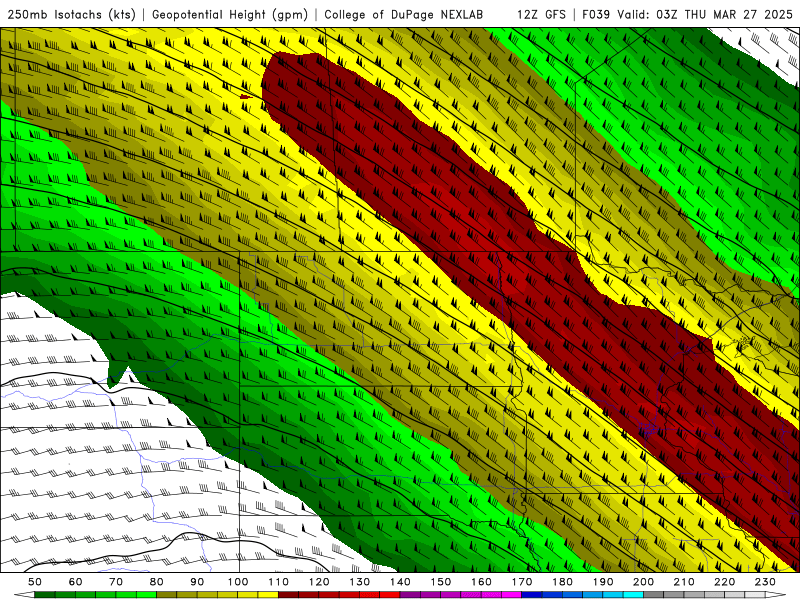
Task: Click the 140 value on the color scale
Action: click(x=400, y=582)
